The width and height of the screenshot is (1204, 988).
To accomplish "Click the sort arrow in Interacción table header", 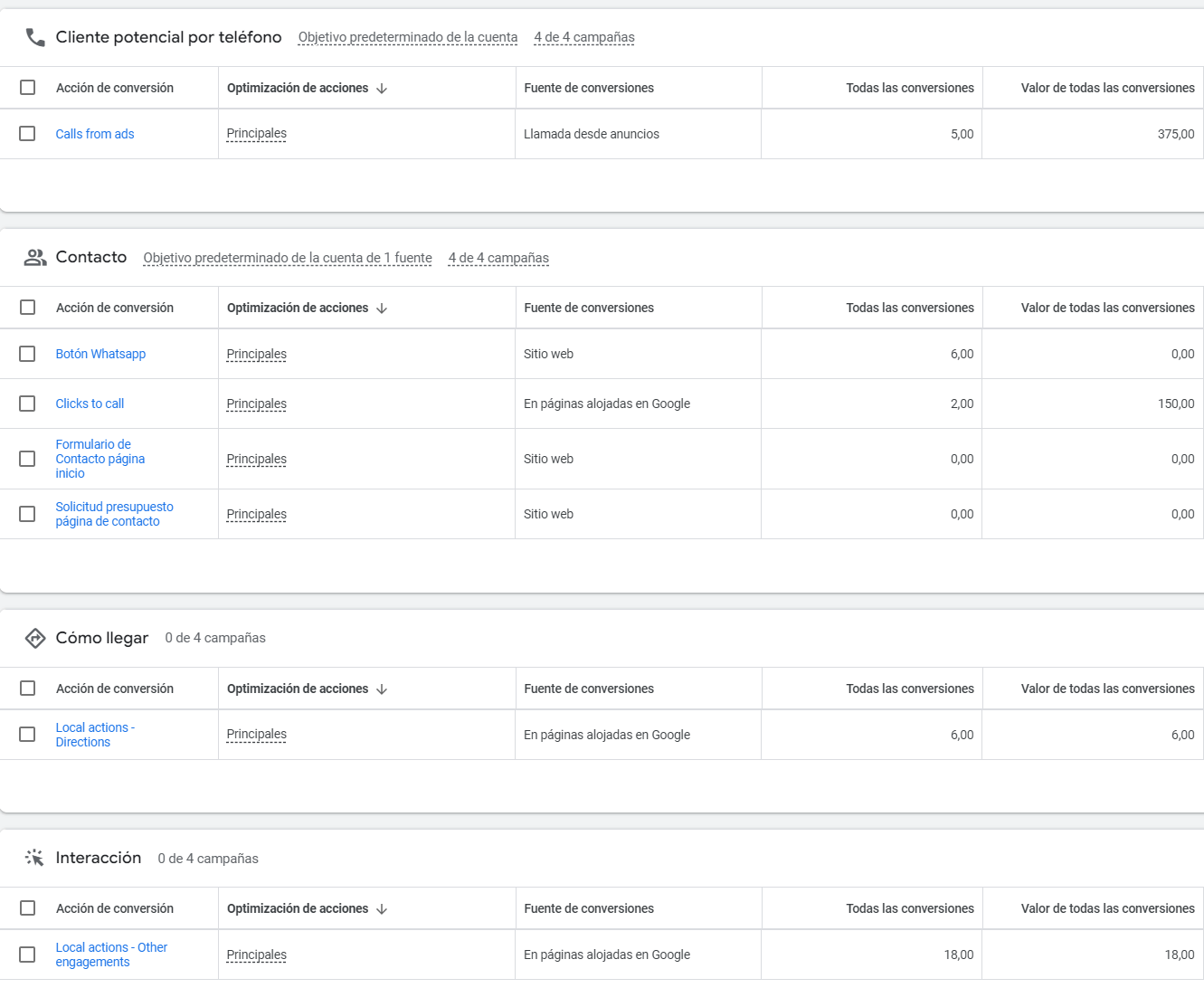I will (382, 909).
